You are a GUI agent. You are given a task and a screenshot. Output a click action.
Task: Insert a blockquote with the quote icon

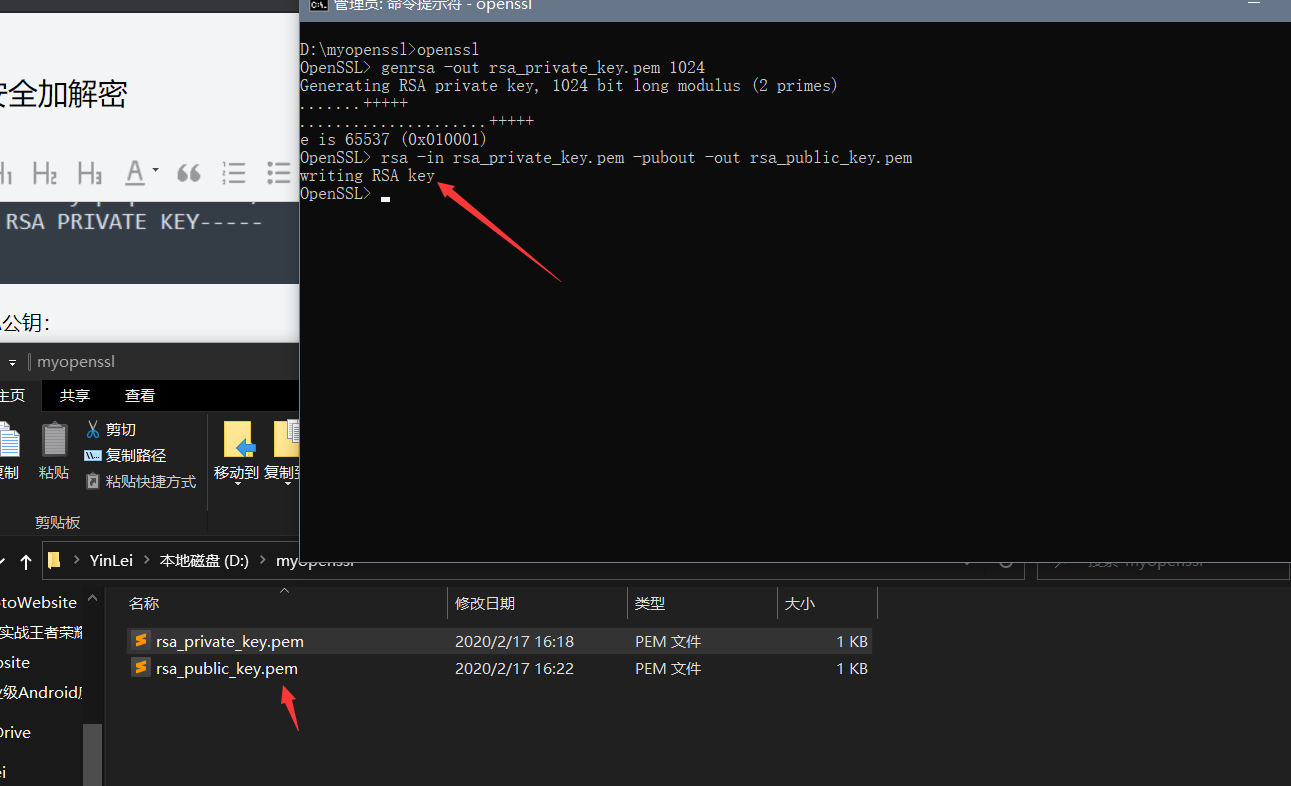coord(188,173)
